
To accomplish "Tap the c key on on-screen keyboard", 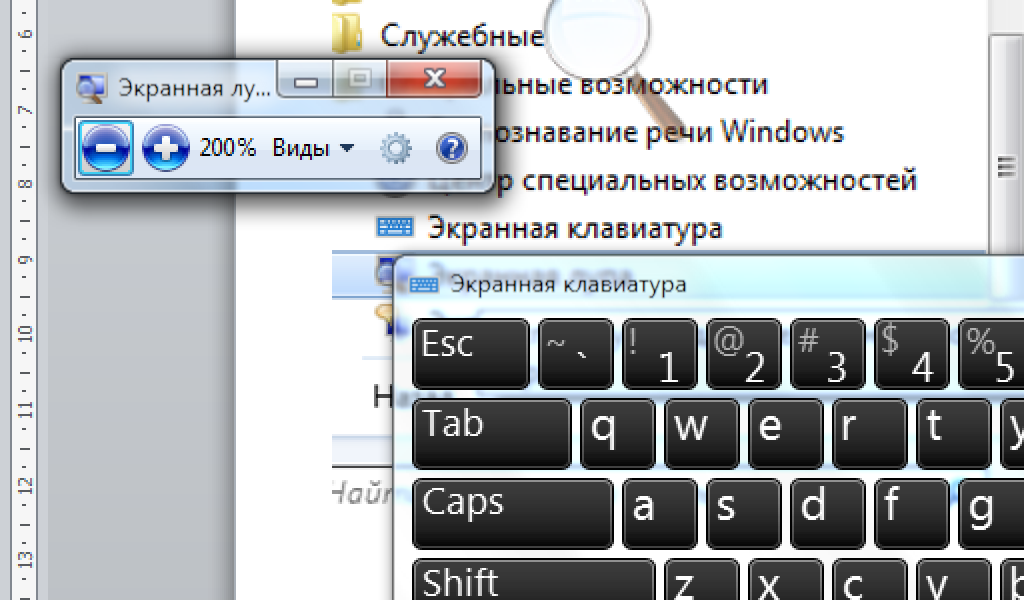I will (869, 580).
